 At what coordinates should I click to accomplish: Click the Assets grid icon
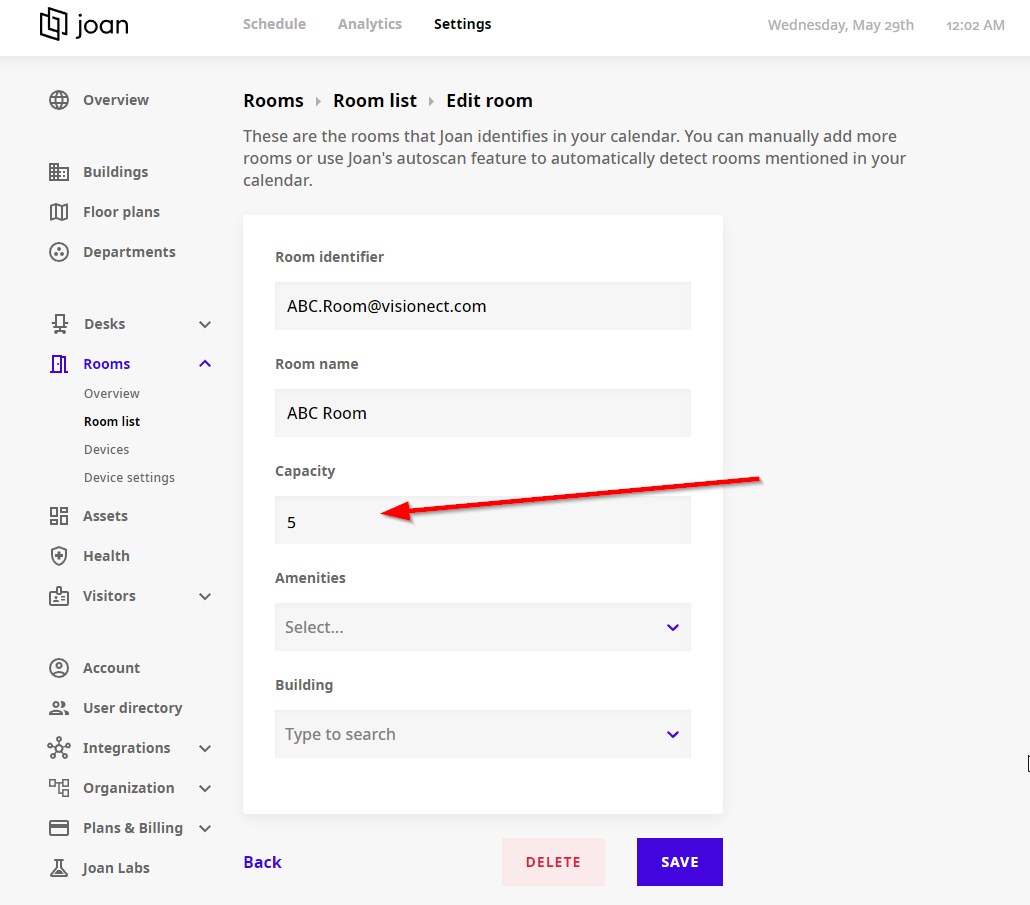tap(59, 516)
